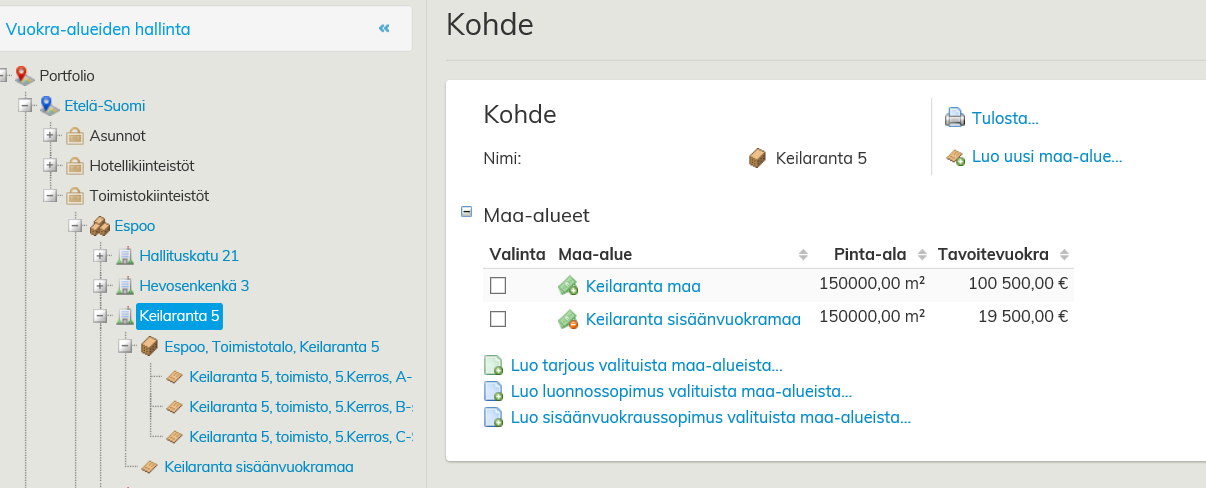Viewport: 1206px width, 488px height.
Task: Select Hevosenkenkä 3 in the tree
Action: [194, 286]
